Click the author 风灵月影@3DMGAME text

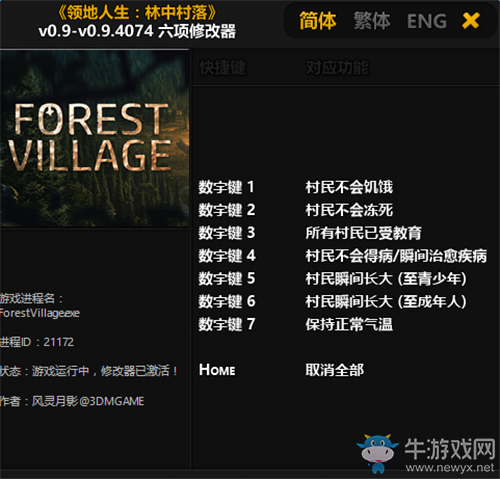coord(88,401)
